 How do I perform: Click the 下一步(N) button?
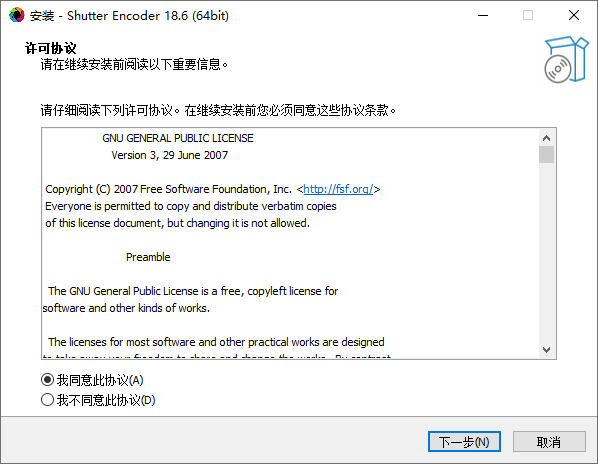click(x=464, y=442)
